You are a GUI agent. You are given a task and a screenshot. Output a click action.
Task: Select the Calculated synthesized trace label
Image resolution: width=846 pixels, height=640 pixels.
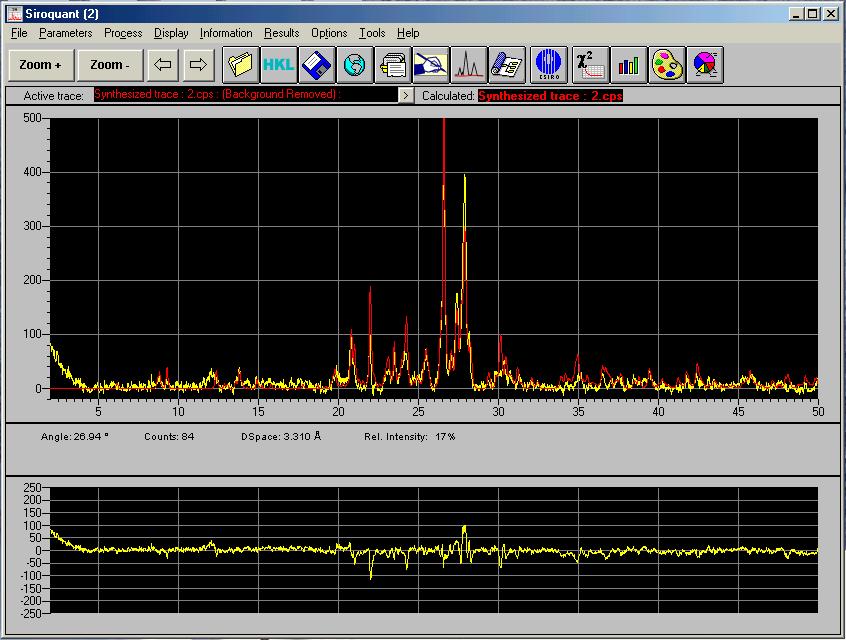pos(550,96)
